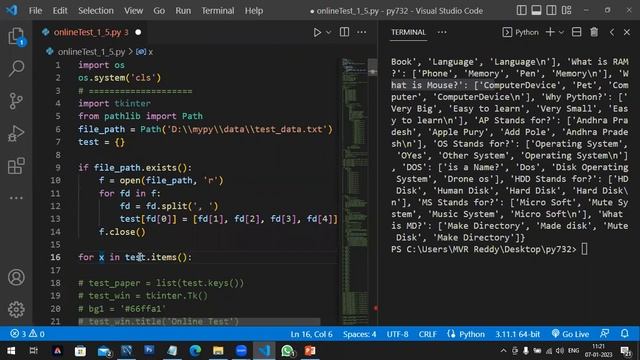Open terminal panel views ellipsis menu

(442, 32)
